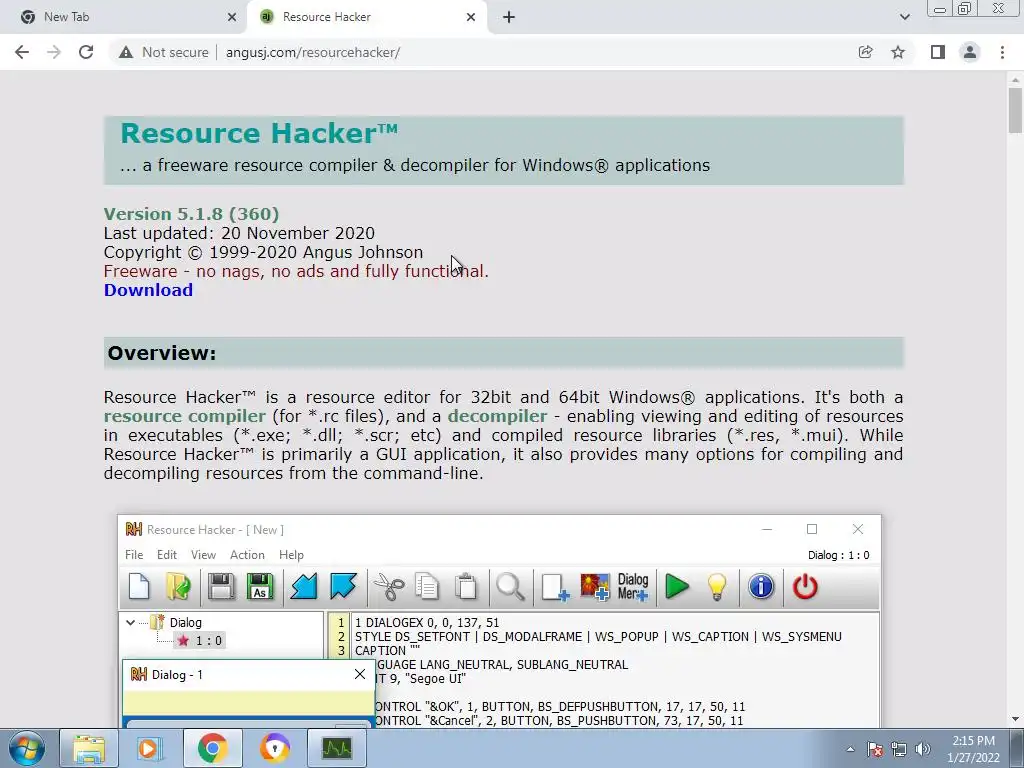
Task: Open the View menu in Resource Hacker image
Action: [x=203, y=554]
